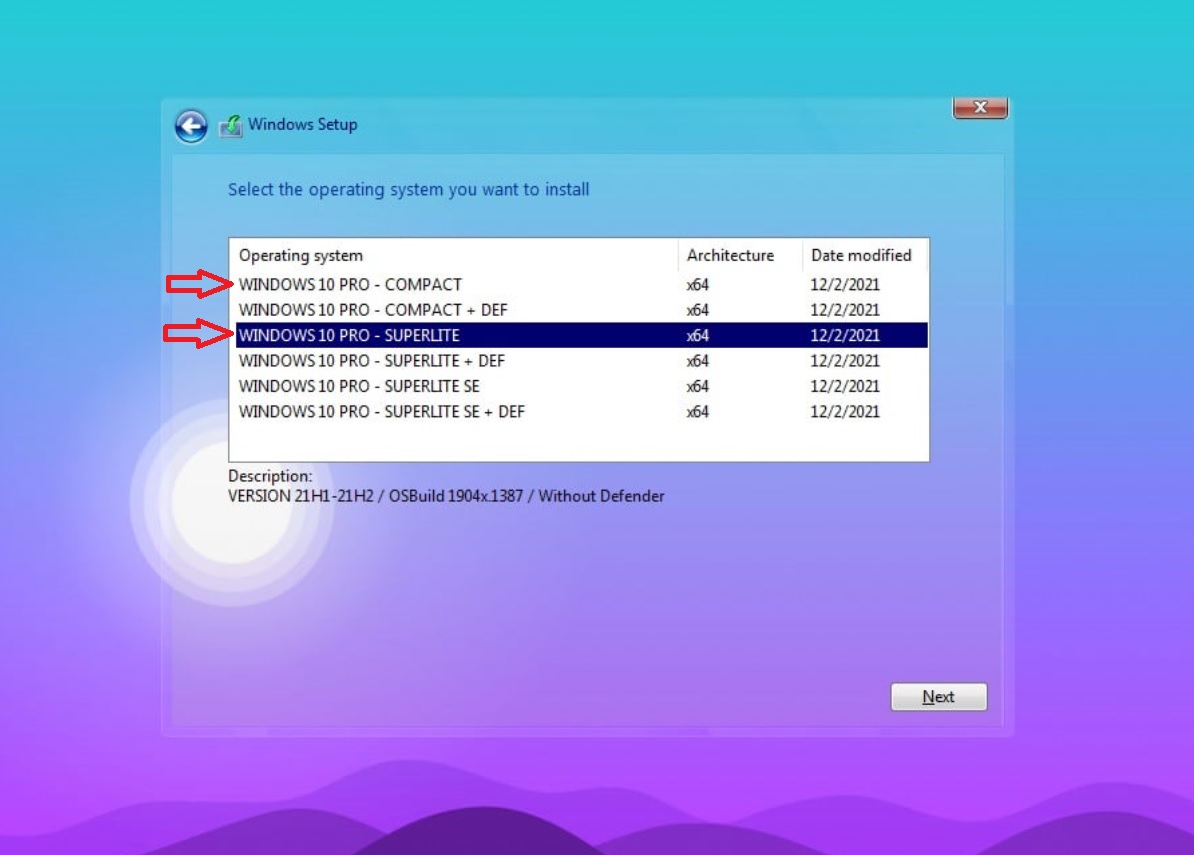Image resolution: width=1194 pixels, height=855 pixels.
Task: Click the Windows Setup title text
Action: click(302, 125)
